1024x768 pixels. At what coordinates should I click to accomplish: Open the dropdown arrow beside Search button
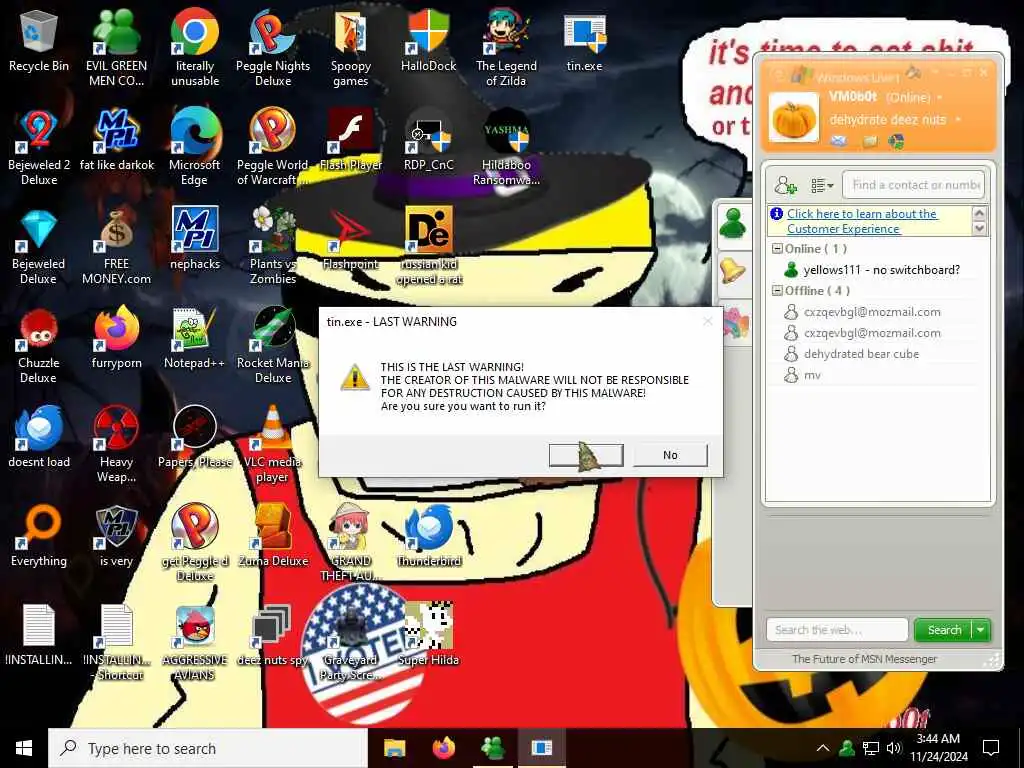(981, 630)
